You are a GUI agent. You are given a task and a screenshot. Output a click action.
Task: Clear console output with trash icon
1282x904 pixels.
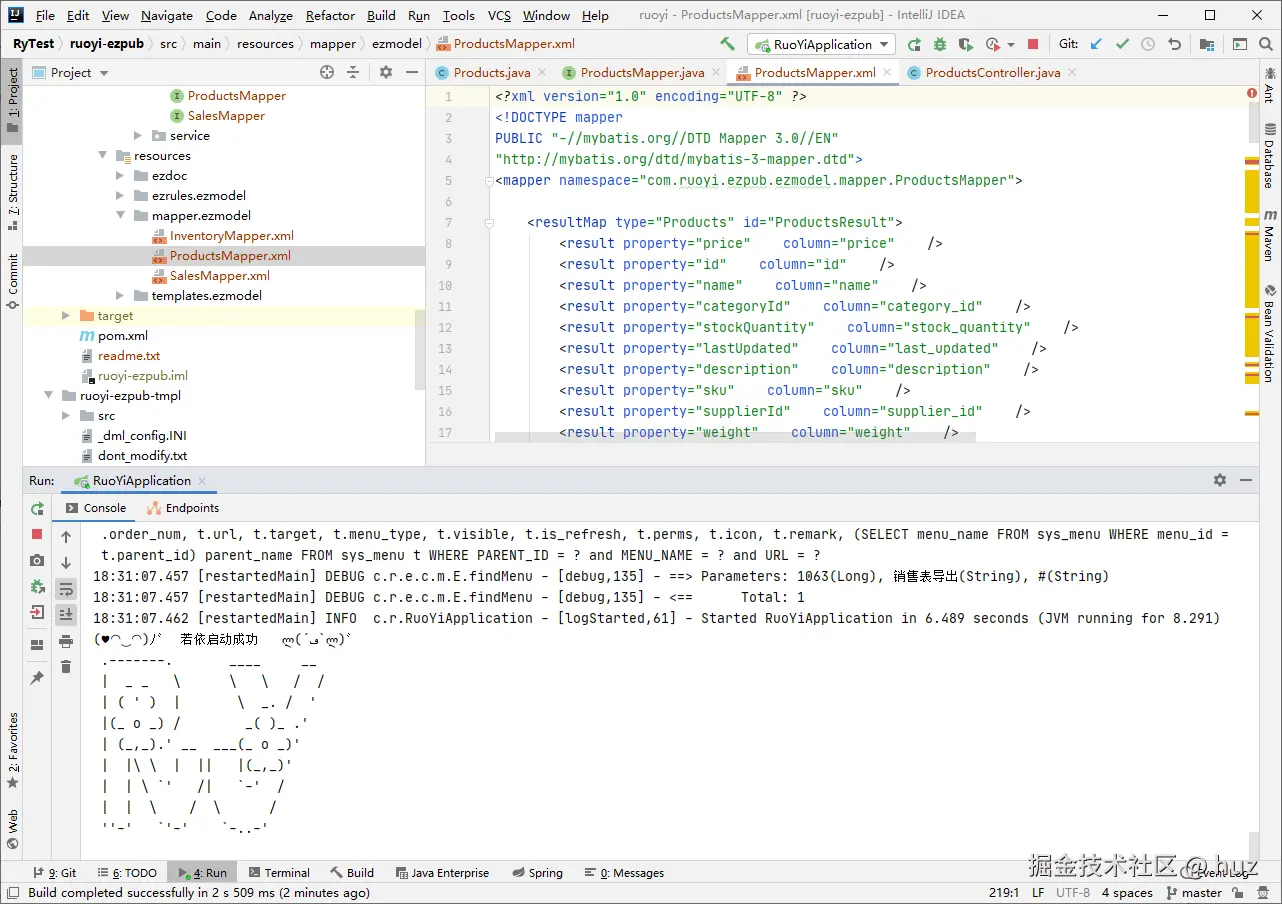66,667
